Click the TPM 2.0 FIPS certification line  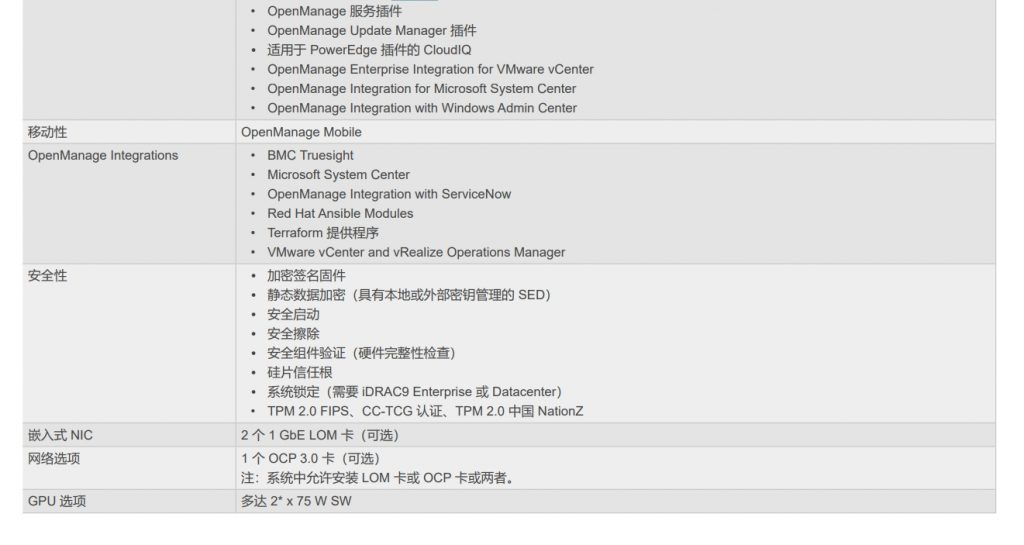pyautogui.click(x=425, y=411)
